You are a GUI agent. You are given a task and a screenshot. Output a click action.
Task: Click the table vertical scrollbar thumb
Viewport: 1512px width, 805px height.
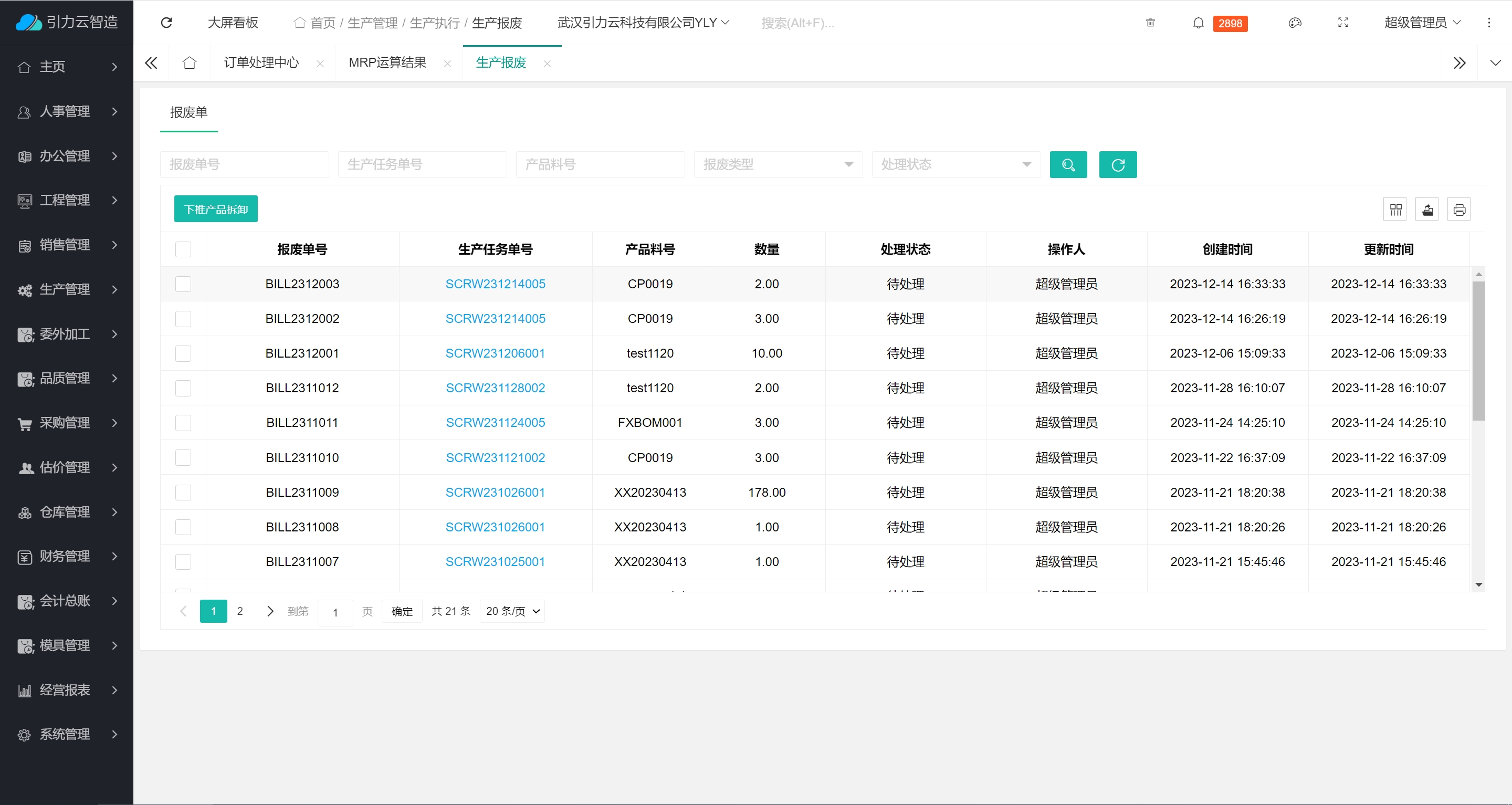pos(1478,351)
